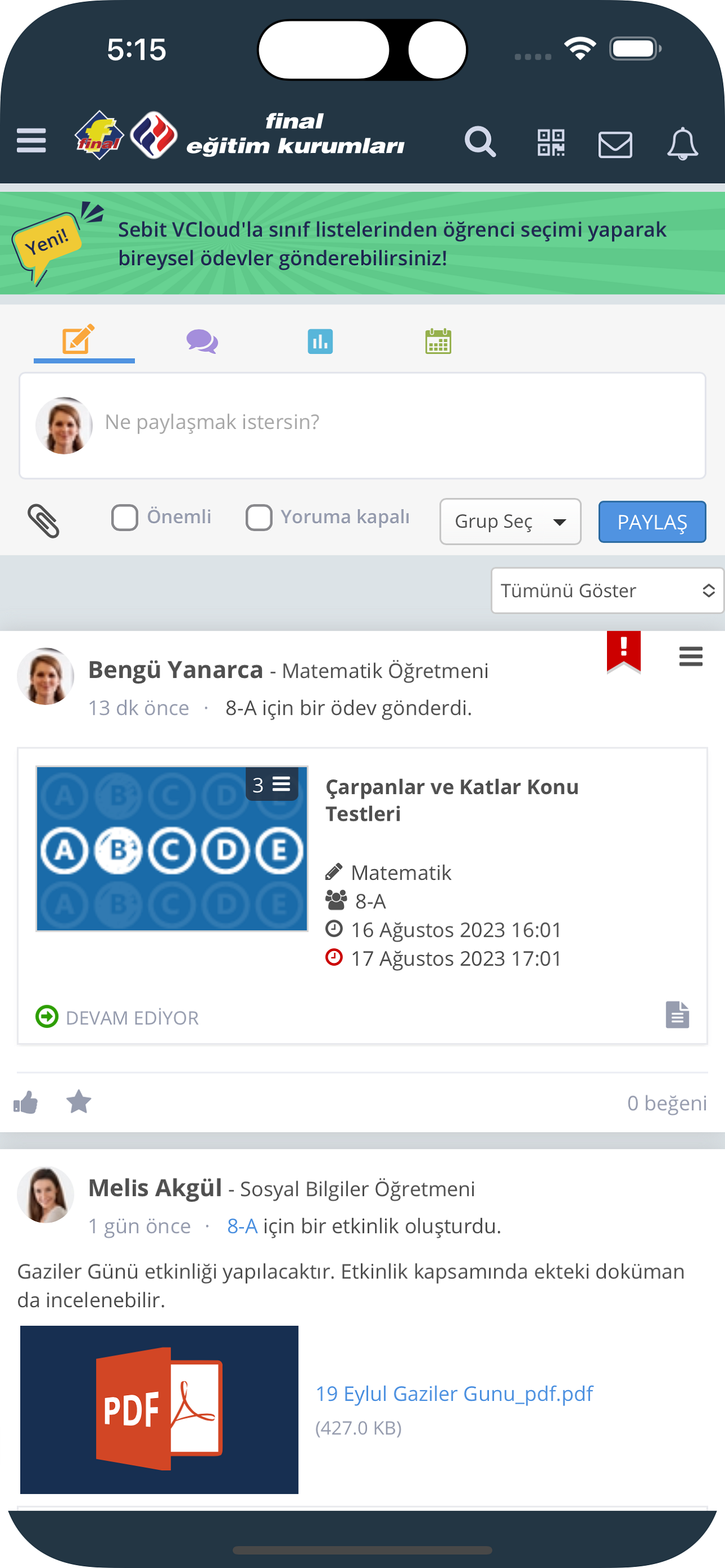Viewport: 725px width, 1568px height.
Task: Like the post with thumbs-up icon
Action: pos(25,1102)
